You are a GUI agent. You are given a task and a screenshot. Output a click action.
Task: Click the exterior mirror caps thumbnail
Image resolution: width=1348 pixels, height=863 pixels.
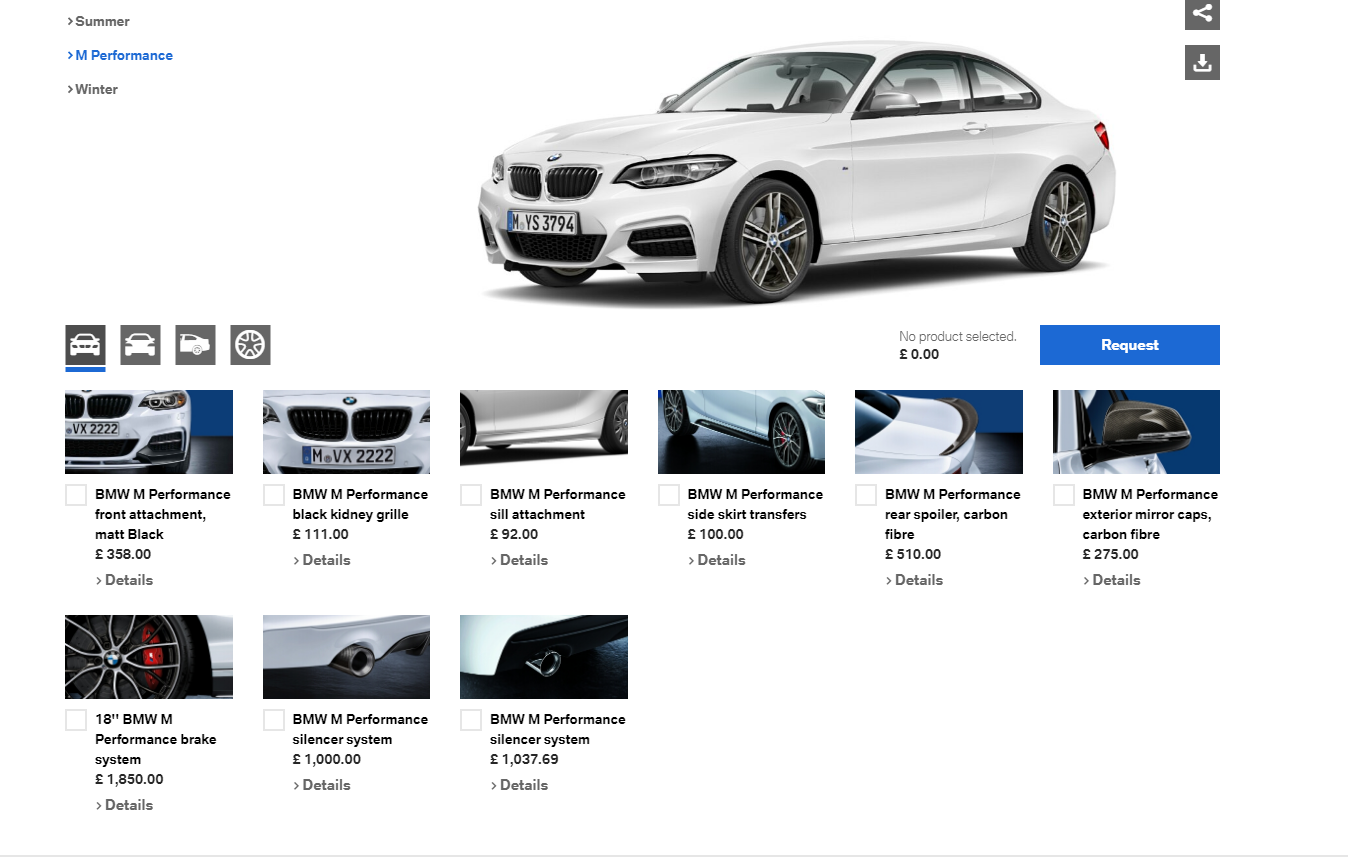[x=1136, y=432]
